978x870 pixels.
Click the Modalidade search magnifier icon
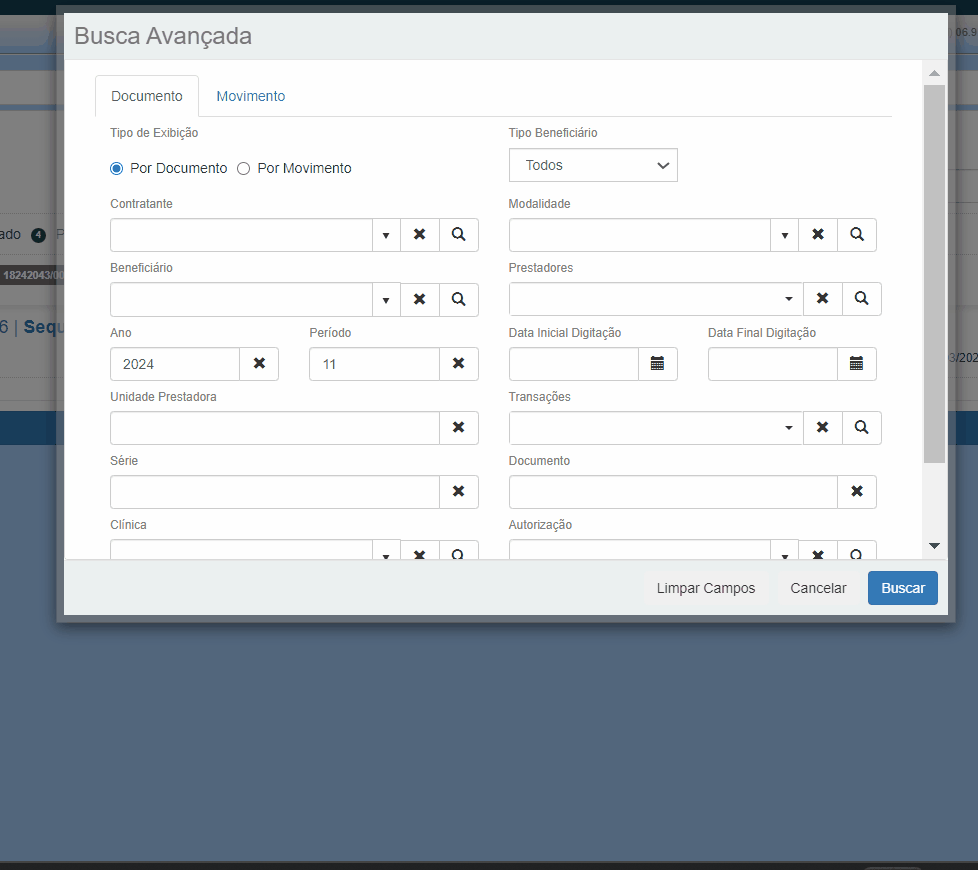[857, 235]
